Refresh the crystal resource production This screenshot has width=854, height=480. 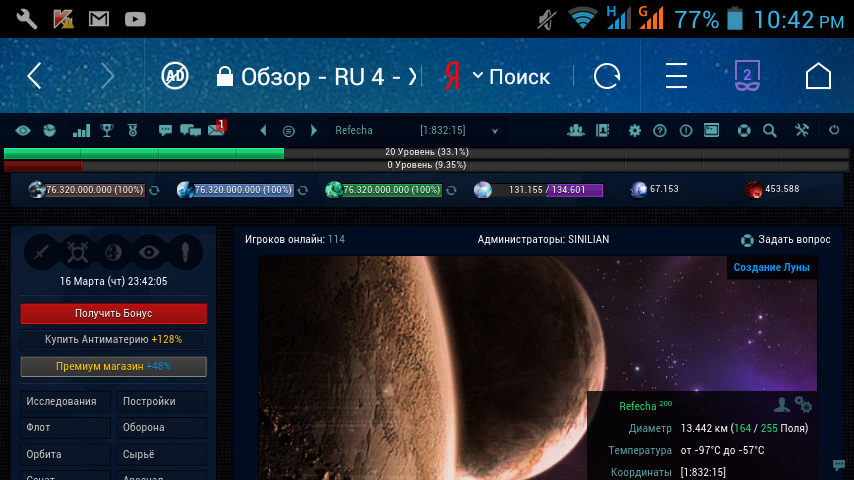point(303,190)
